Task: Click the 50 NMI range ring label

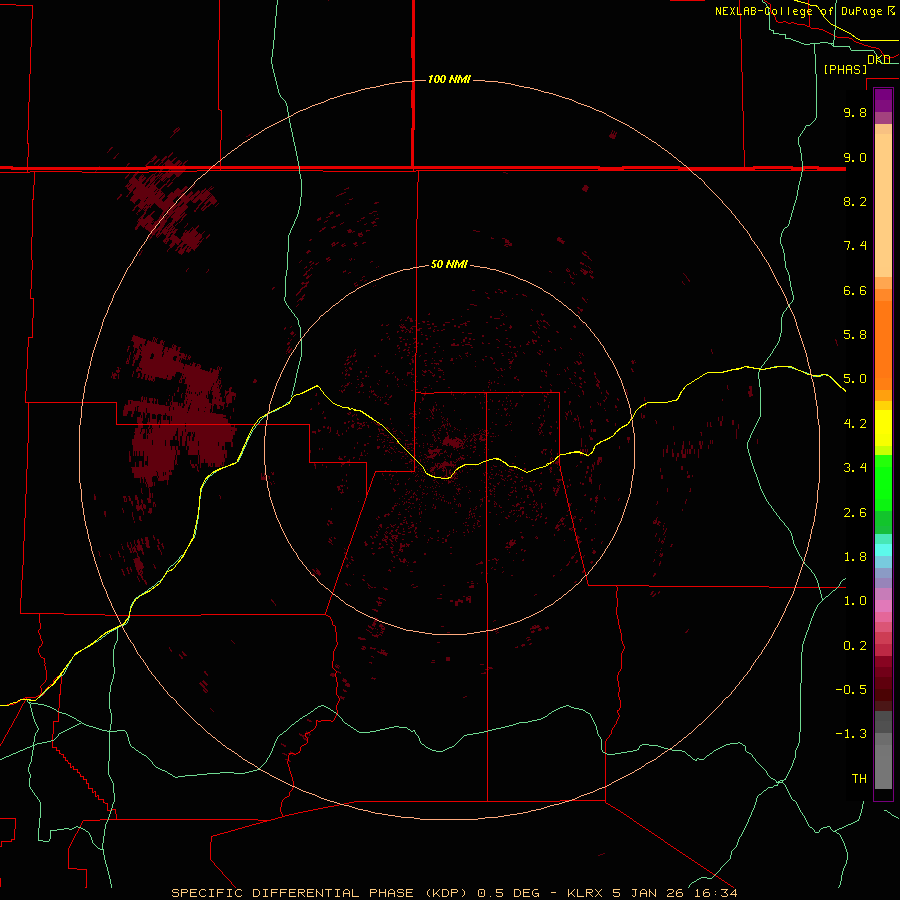Action: coord(449,264)
